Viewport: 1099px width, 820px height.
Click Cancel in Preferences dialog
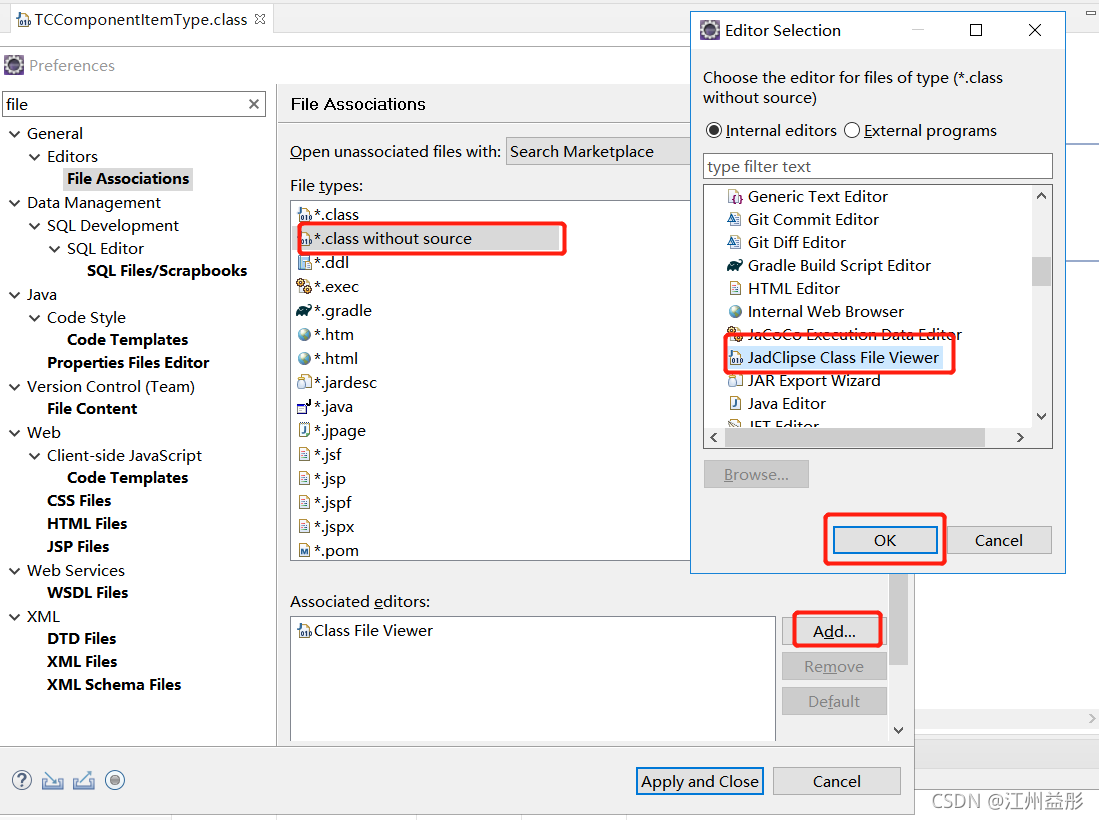click(836, 781)
